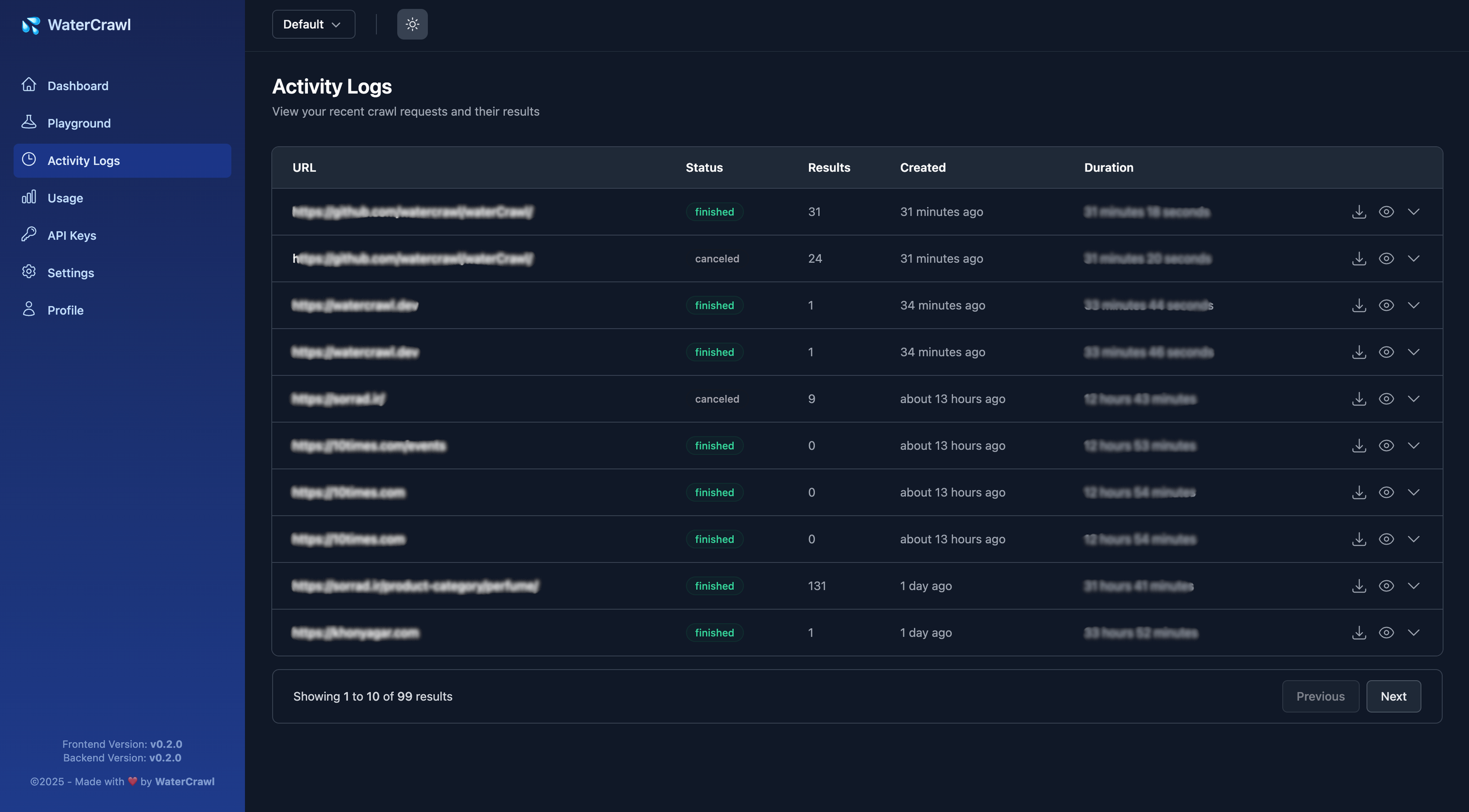1469x812 pixels.
Task: Open the Default team dropdown
Action: coord(313,24)
